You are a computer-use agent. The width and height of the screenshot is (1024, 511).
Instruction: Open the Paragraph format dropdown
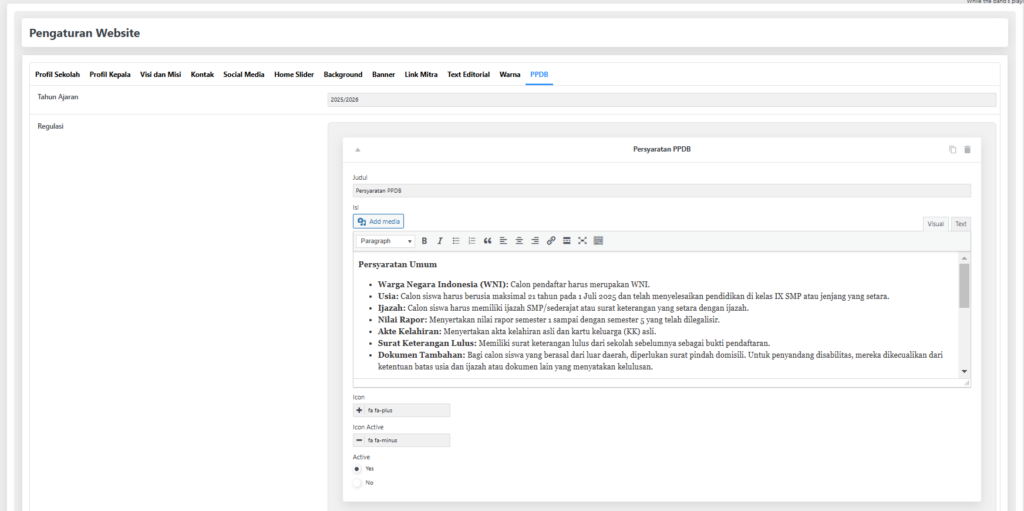tap(385, 241)
